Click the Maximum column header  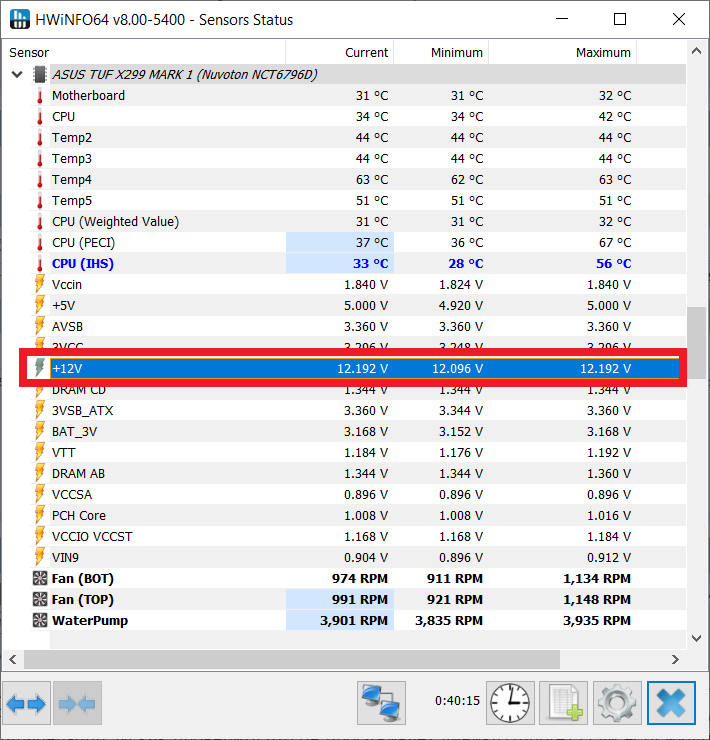point(562,52)
